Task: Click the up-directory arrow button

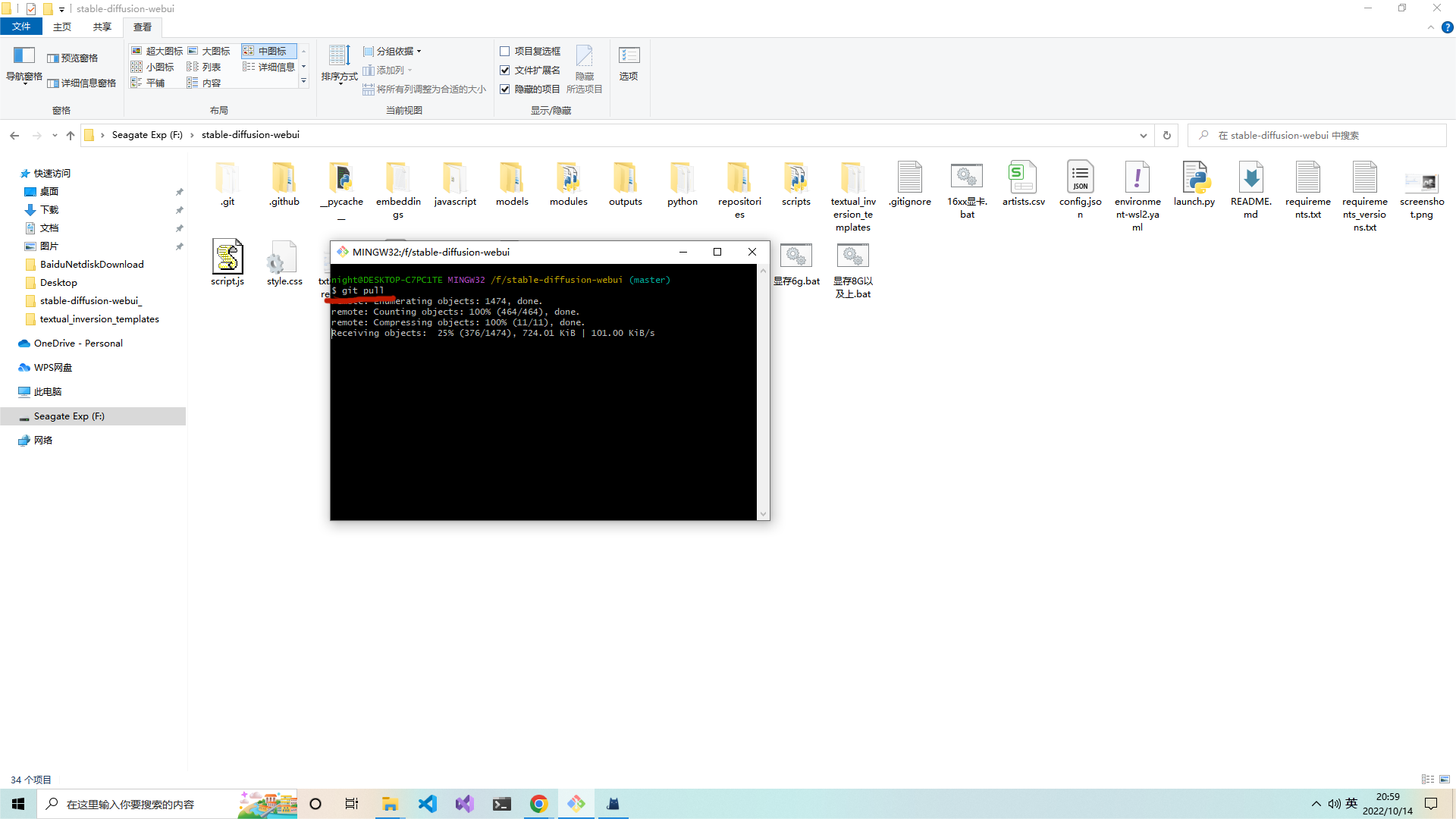Action: pyautogui.click(x=71, y=135)
